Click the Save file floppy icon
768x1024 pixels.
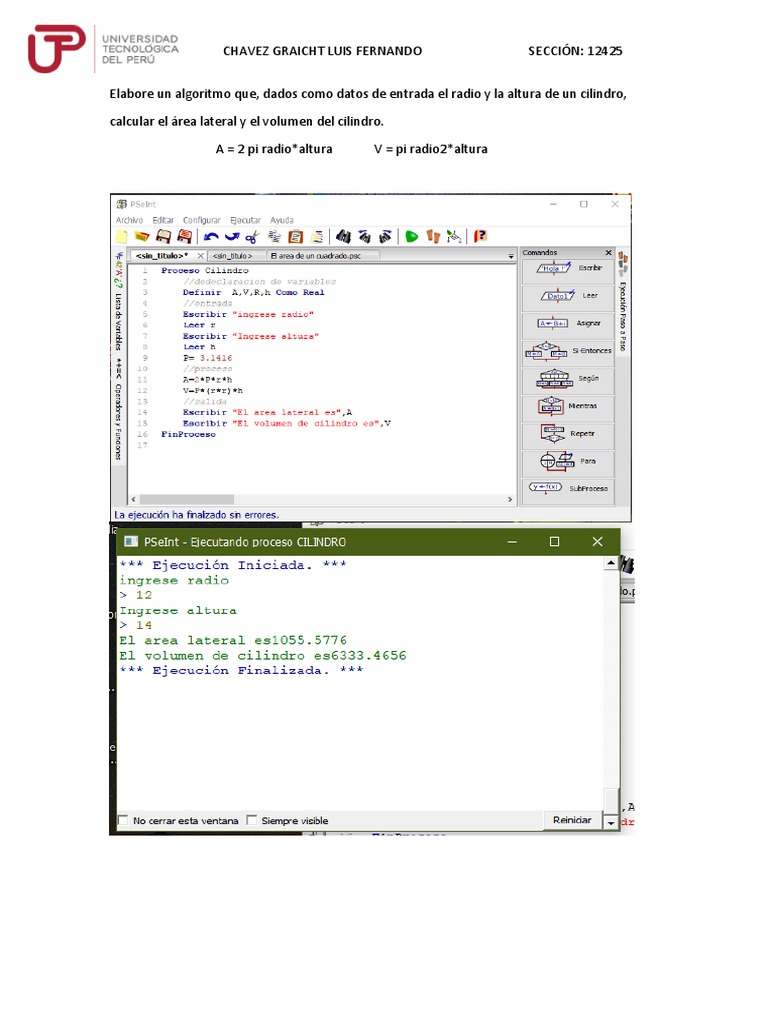(x=163, y=236)
